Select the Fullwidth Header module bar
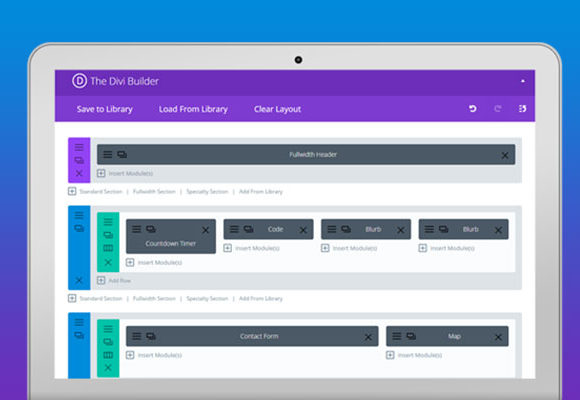The width and height of the screenshot is (580, 400). 306,154
